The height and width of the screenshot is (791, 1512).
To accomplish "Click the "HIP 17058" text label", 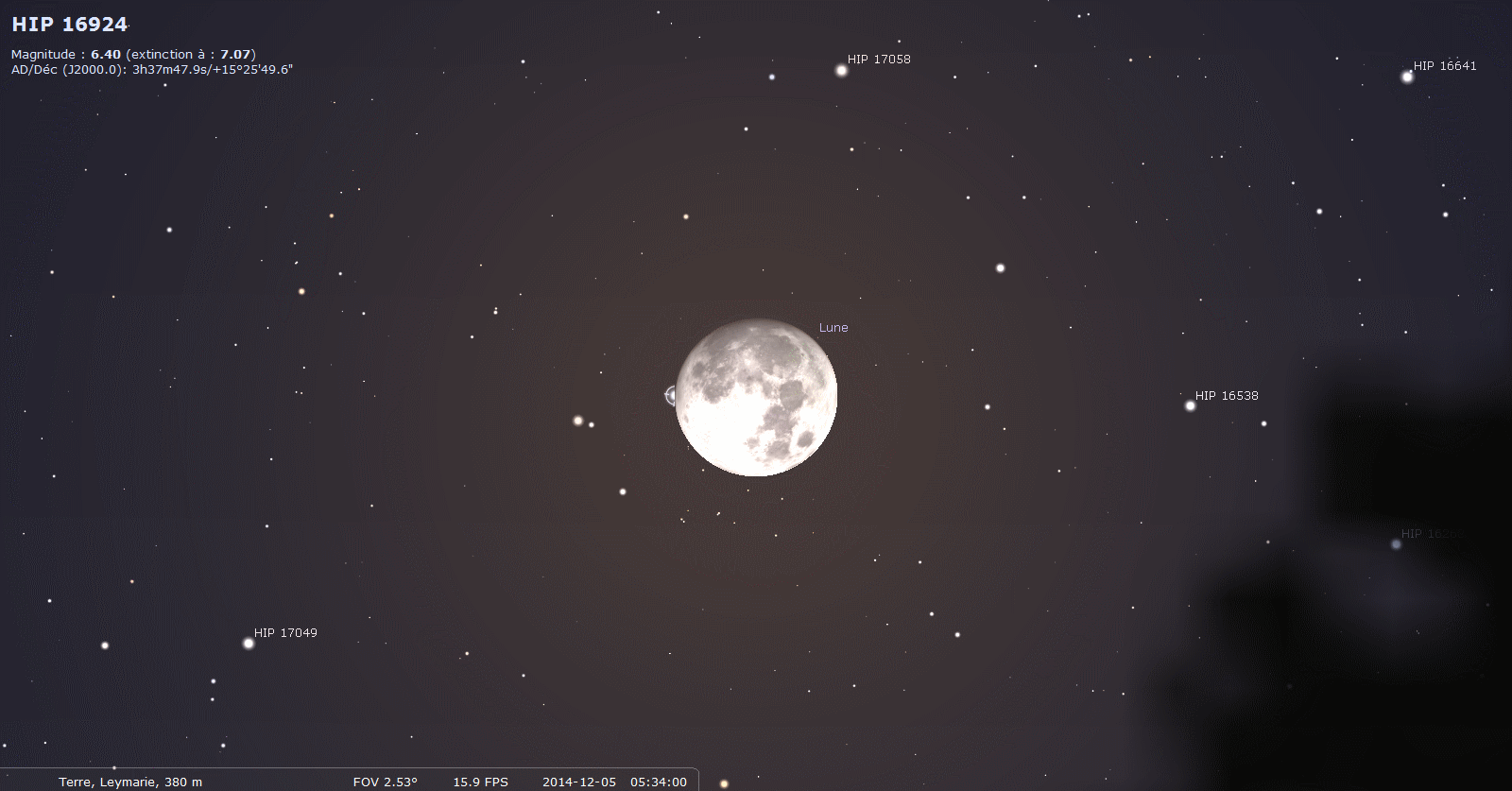I will tap(879, 59).
